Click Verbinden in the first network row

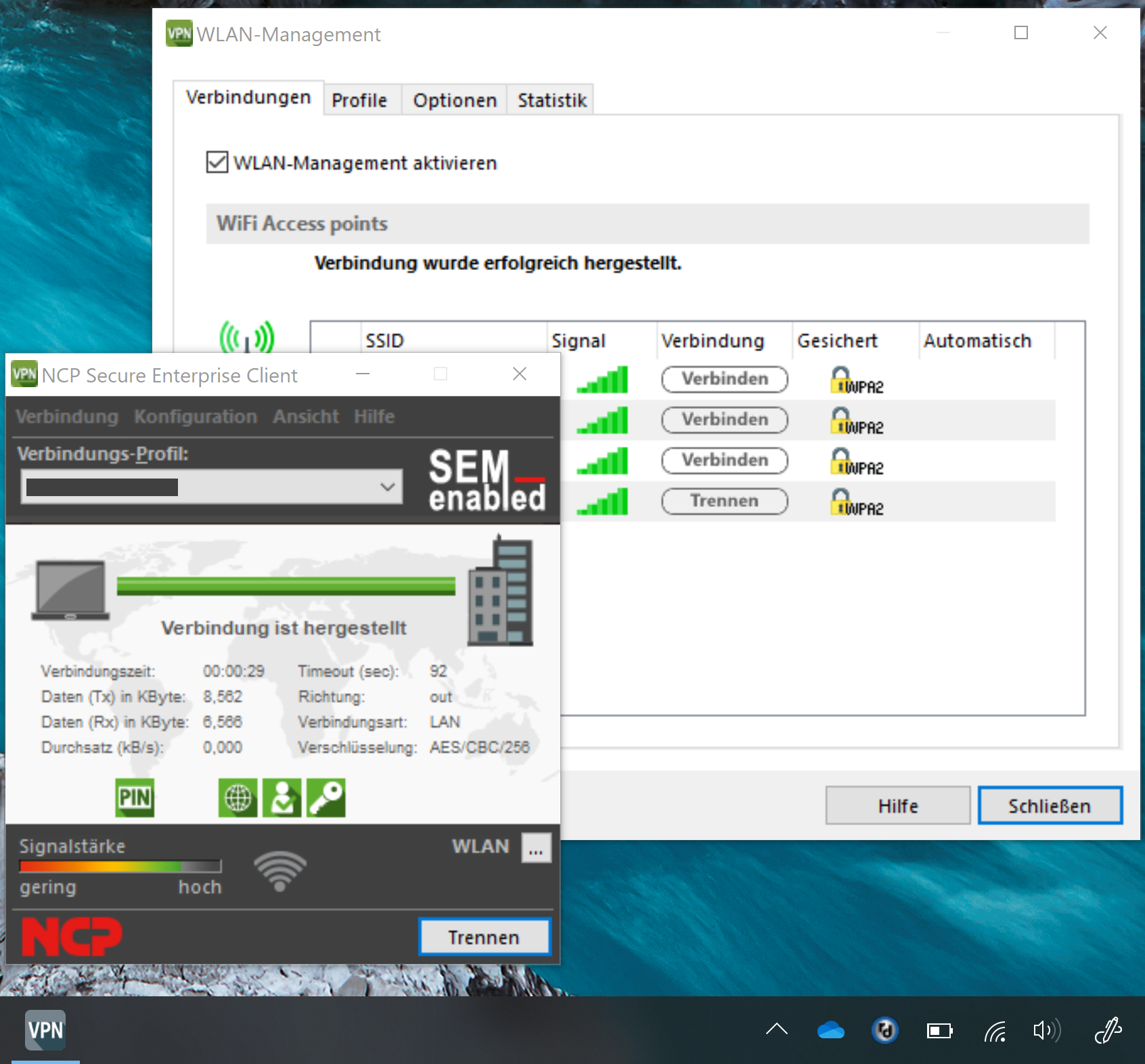[725, 379]
